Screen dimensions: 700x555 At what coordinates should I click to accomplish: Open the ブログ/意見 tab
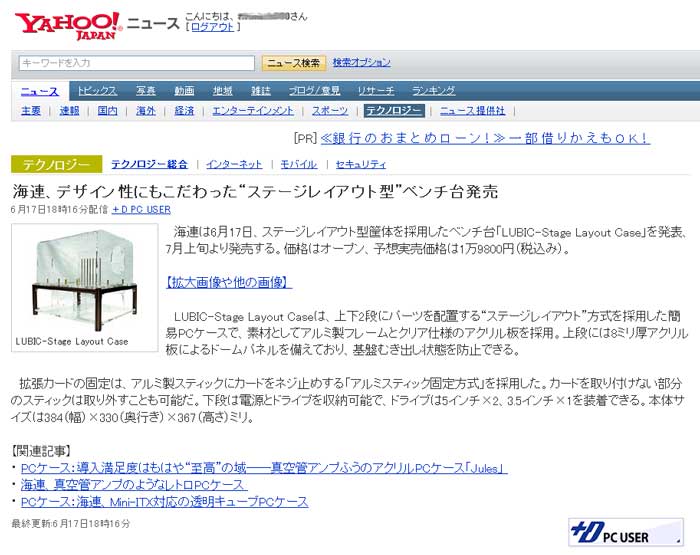[314, 91]
